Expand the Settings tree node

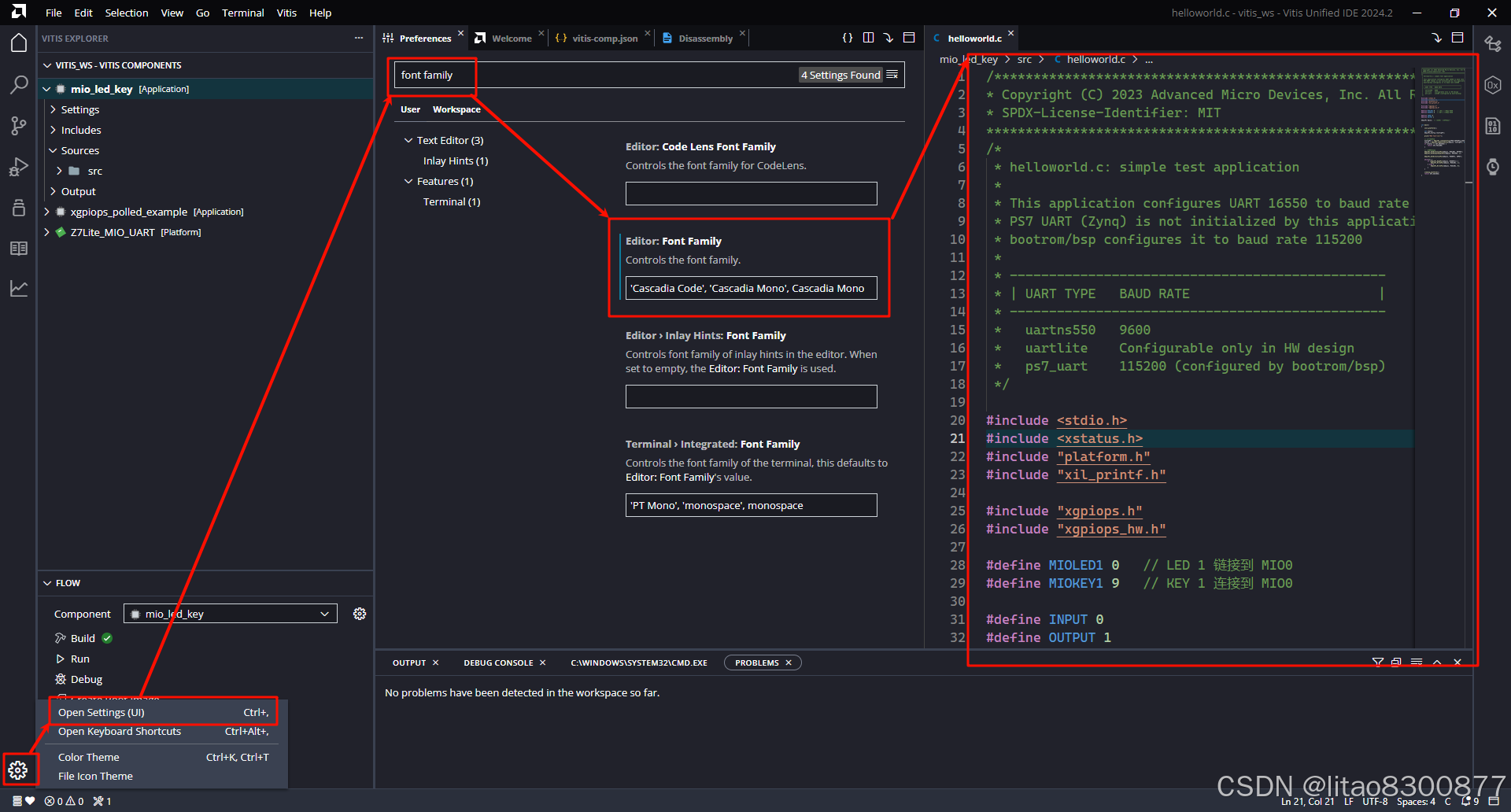click(x=54, y=109)
